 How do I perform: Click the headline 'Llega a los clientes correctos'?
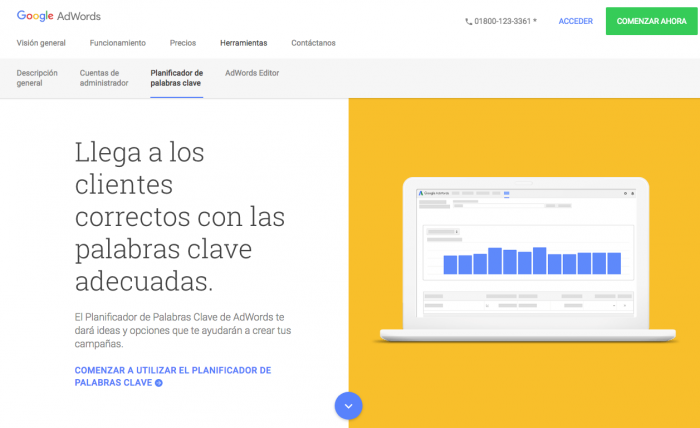[x=180, y=216]
